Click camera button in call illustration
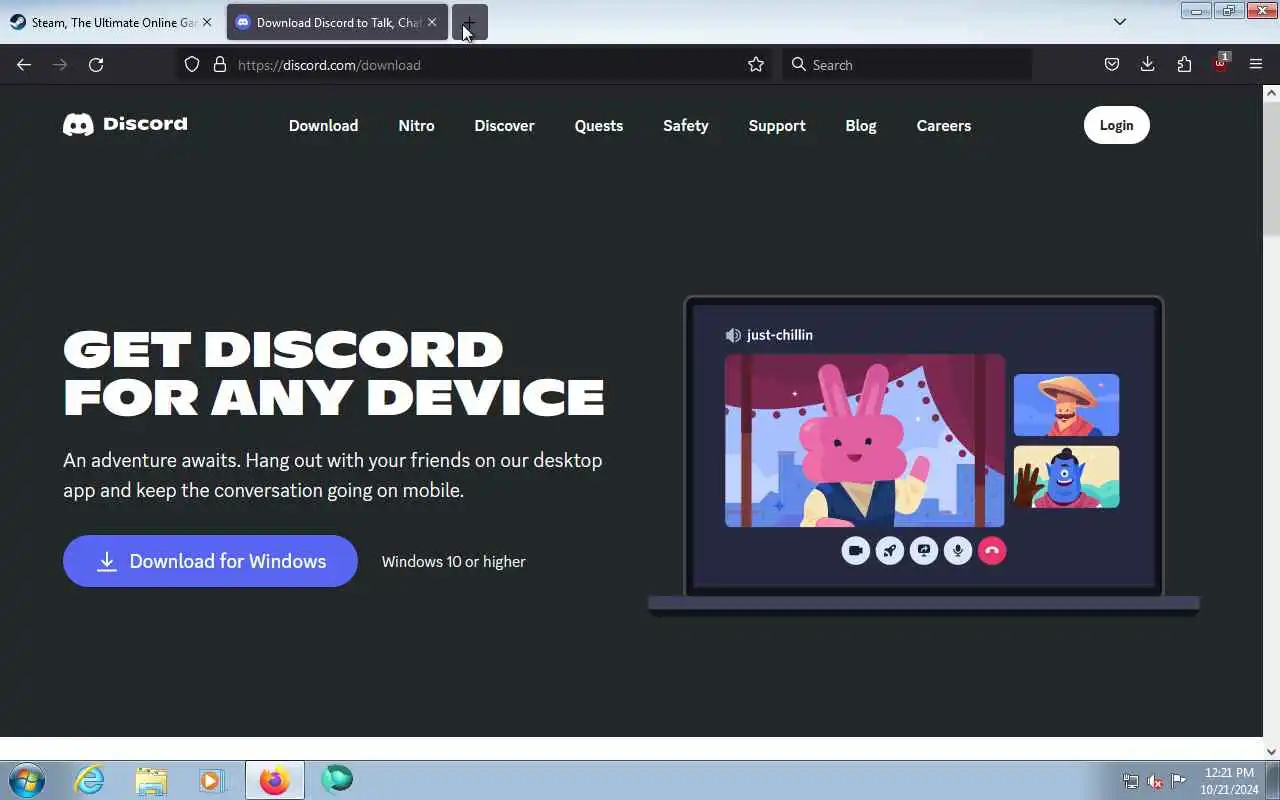Viewport: 1280px width, 800px height. coord(856,550)
